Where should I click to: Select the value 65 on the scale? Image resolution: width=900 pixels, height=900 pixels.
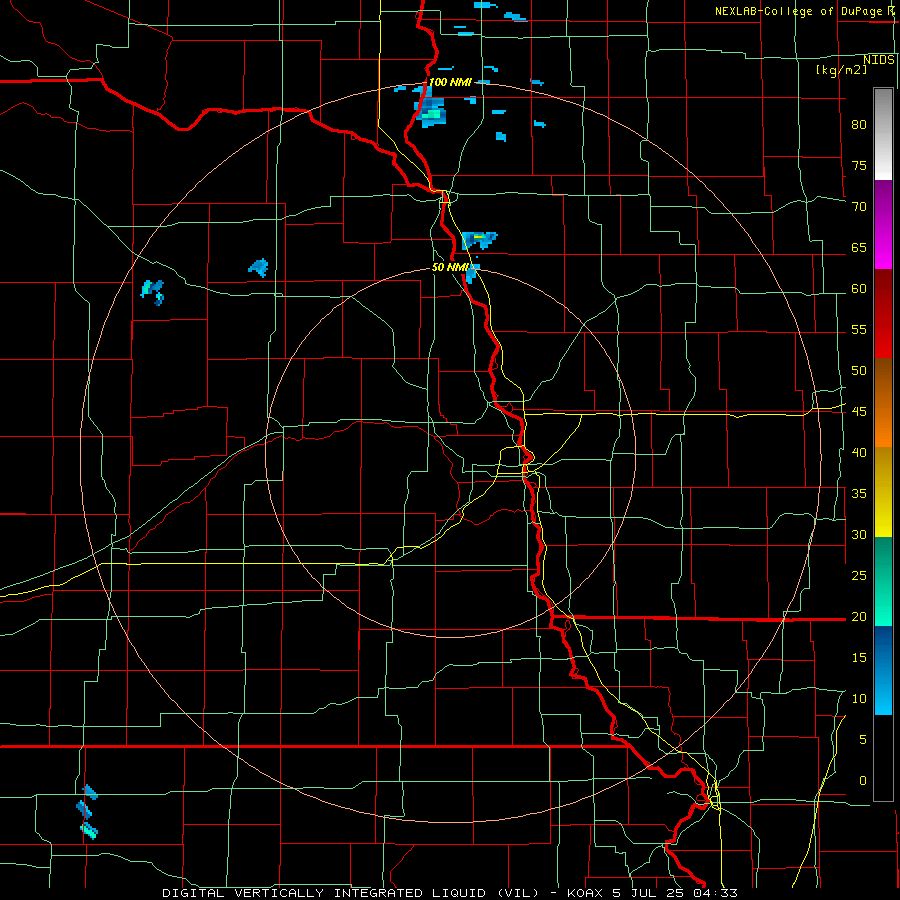click(859, 247)
